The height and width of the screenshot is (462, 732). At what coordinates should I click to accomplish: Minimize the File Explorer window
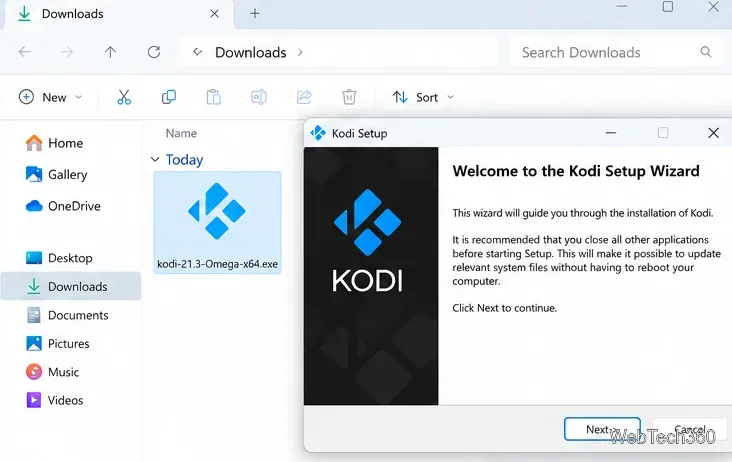pos(621,7)
